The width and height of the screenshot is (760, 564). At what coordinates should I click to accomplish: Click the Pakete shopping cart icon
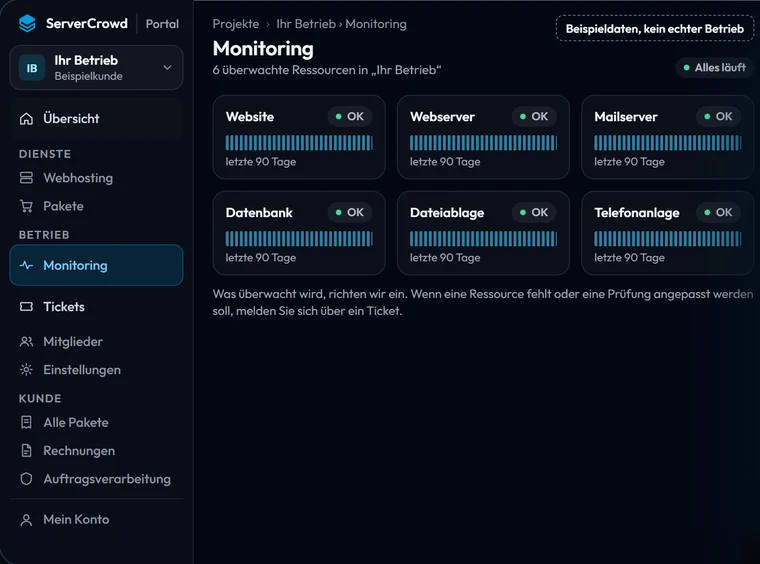(26, 206)
